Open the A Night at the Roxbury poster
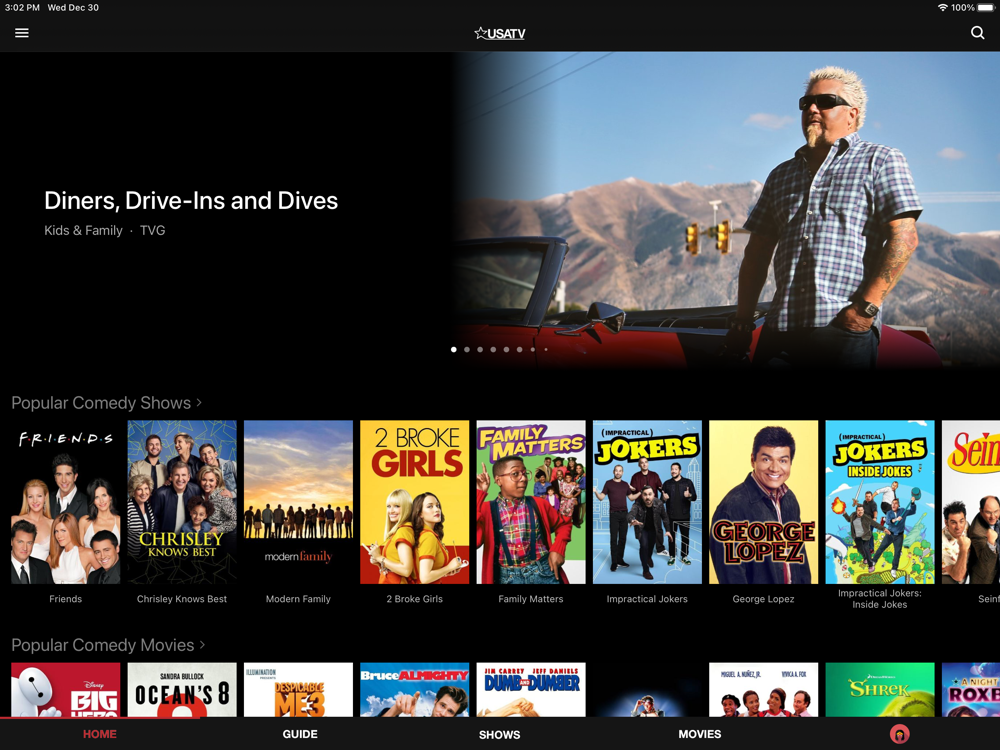Screen dimensions: 1000x750 tap(971, 689)
